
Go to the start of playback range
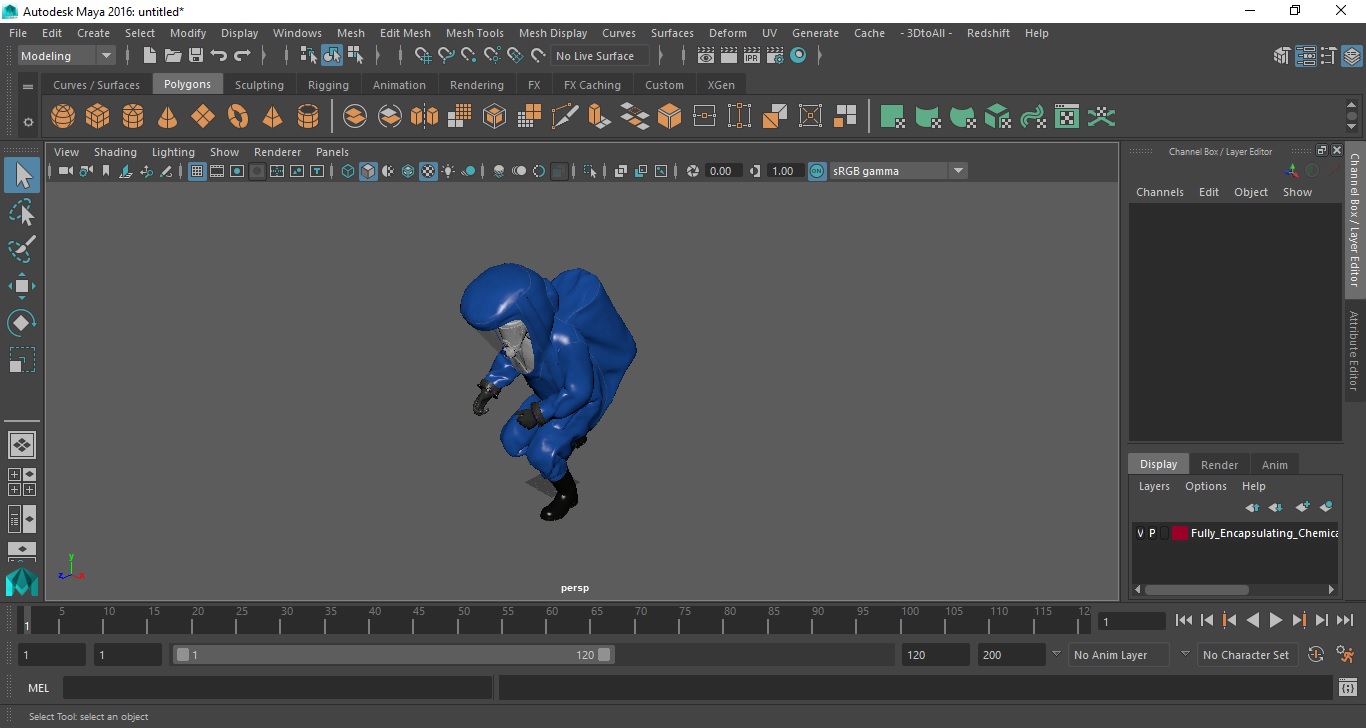(1184, 620)
